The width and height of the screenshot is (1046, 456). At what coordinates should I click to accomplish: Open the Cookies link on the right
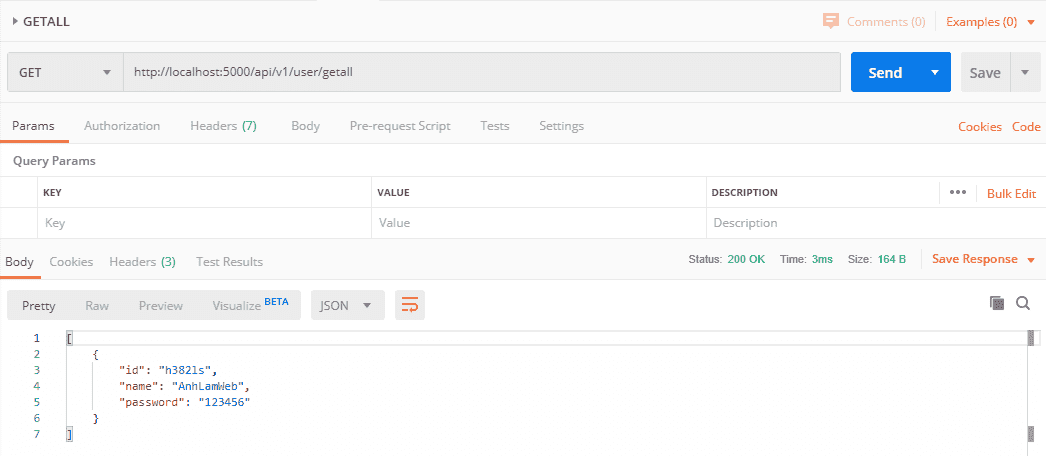click(x=979, y=127)
